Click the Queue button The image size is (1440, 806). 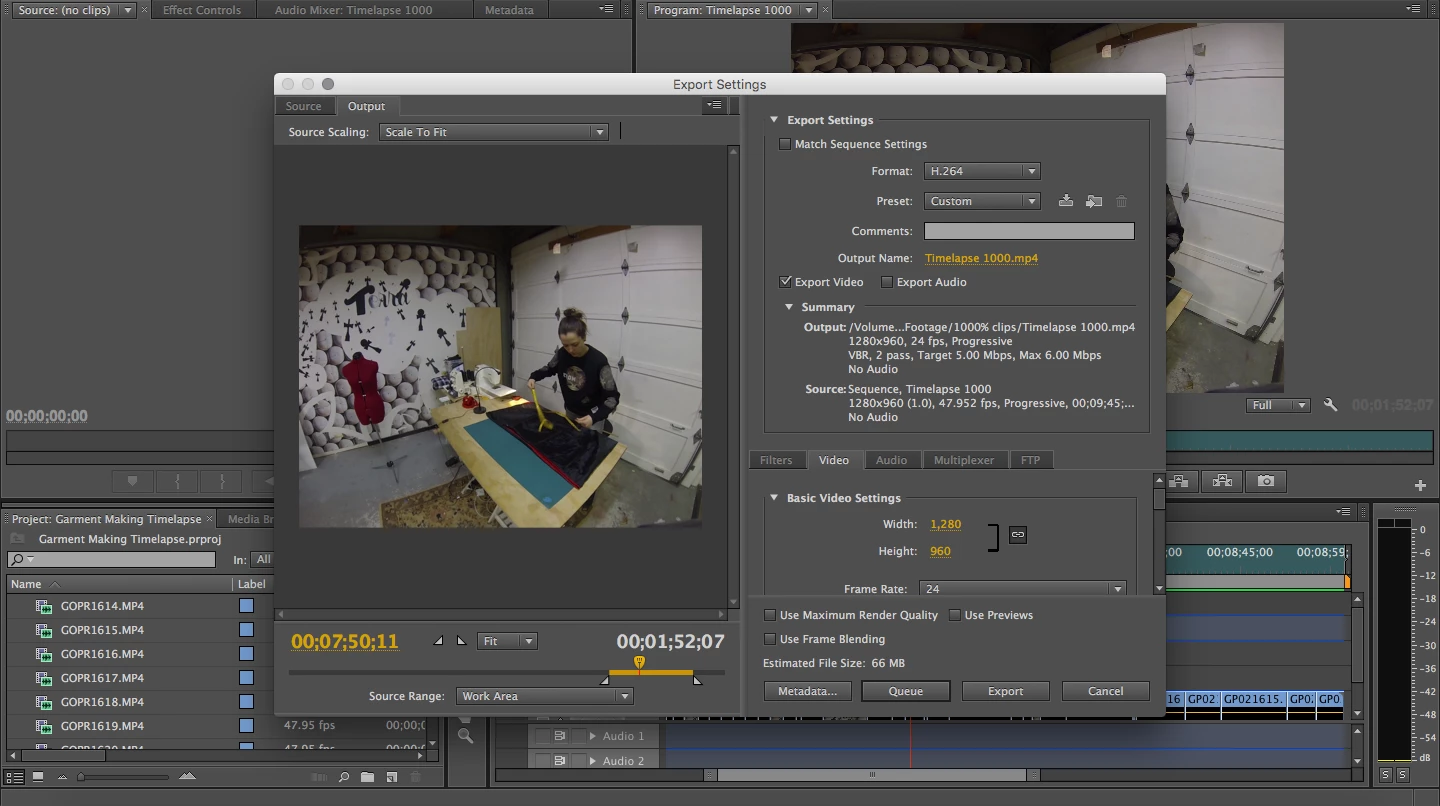[x=906, y=691]
